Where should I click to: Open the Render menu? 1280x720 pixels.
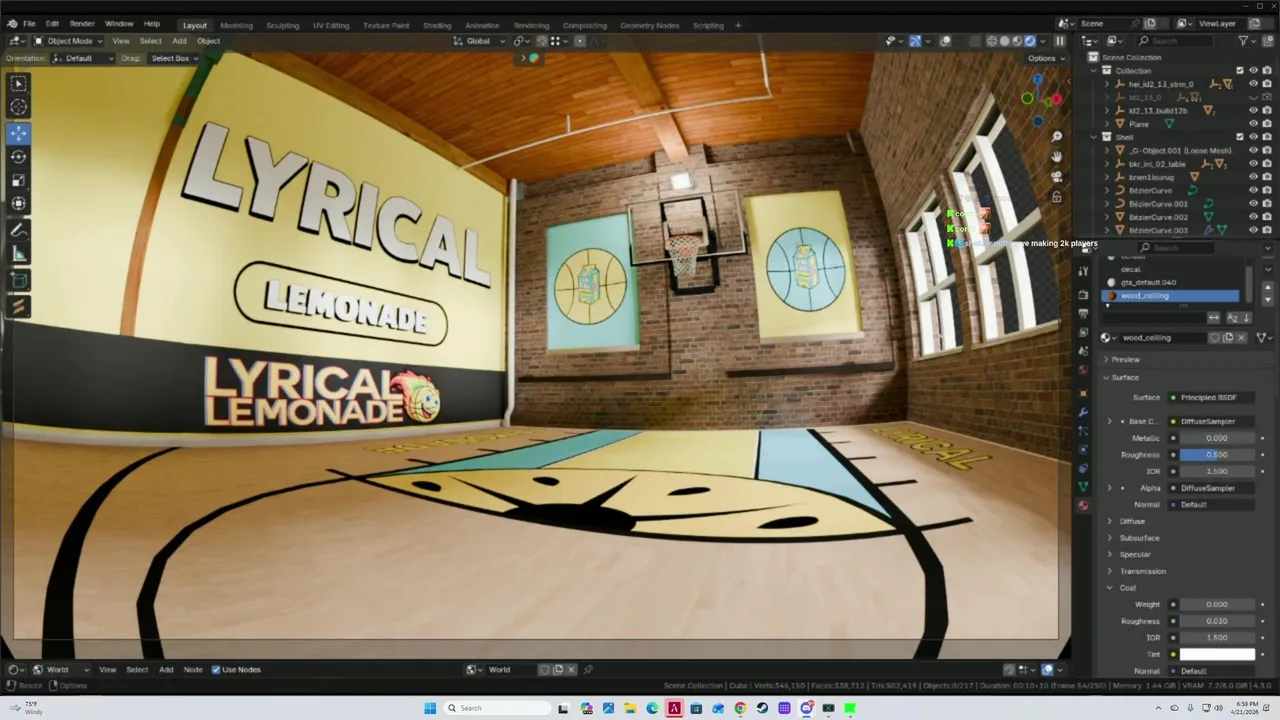click(x=82, y=24)
